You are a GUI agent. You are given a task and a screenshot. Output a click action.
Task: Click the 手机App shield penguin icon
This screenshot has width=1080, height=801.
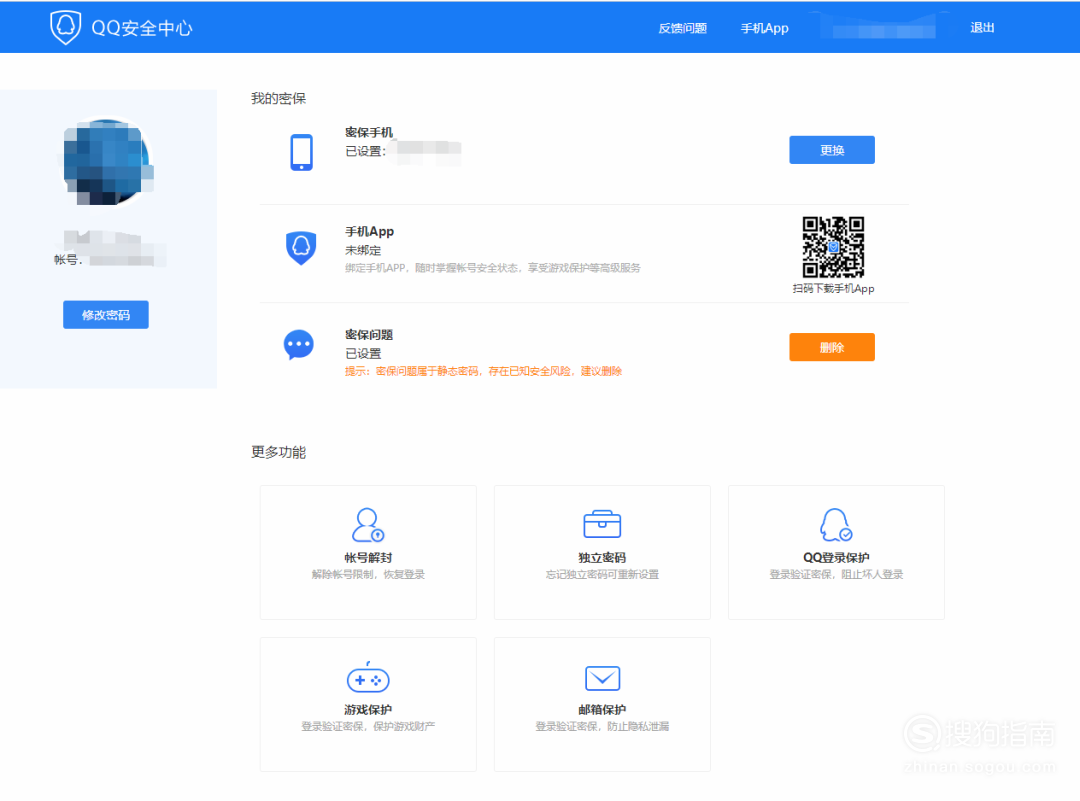pos(301,248)
